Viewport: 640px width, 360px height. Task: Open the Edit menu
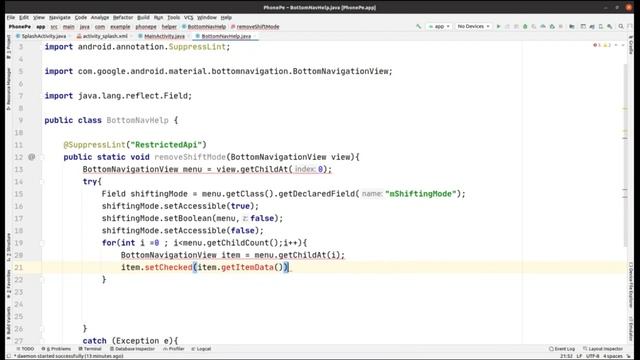click(x=24, y=18)
